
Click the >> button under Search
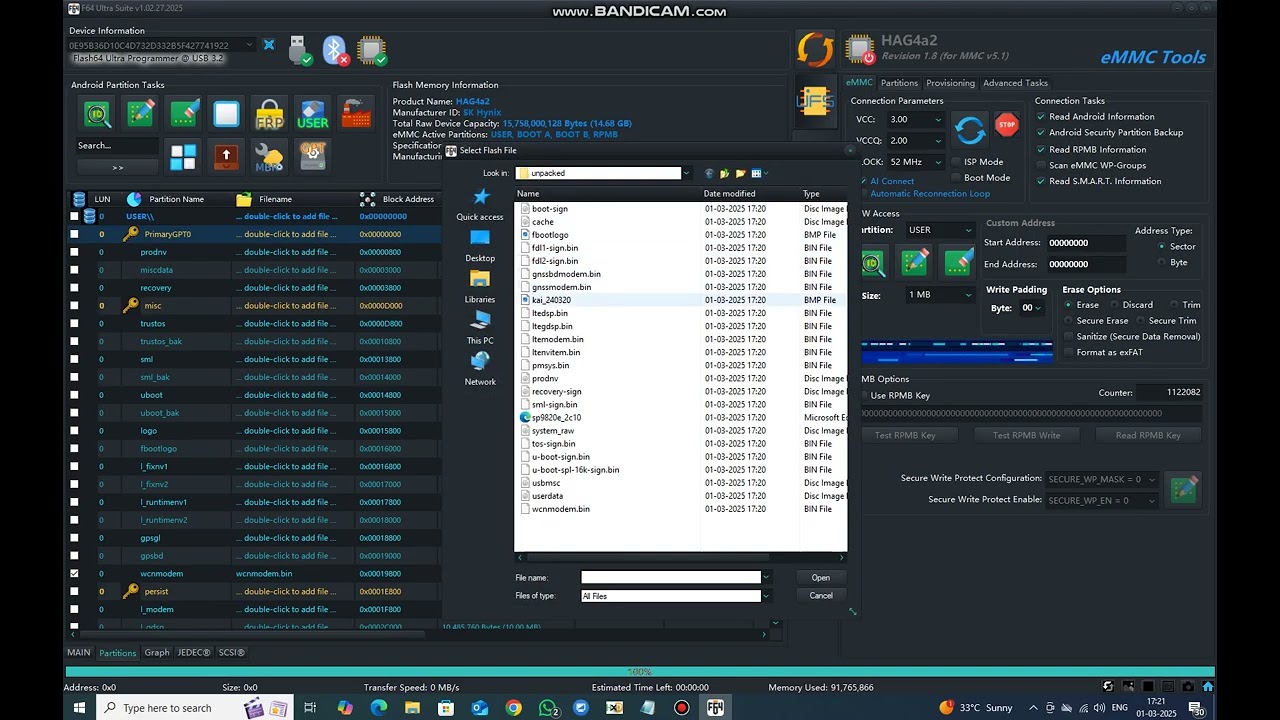coord(117,167)
